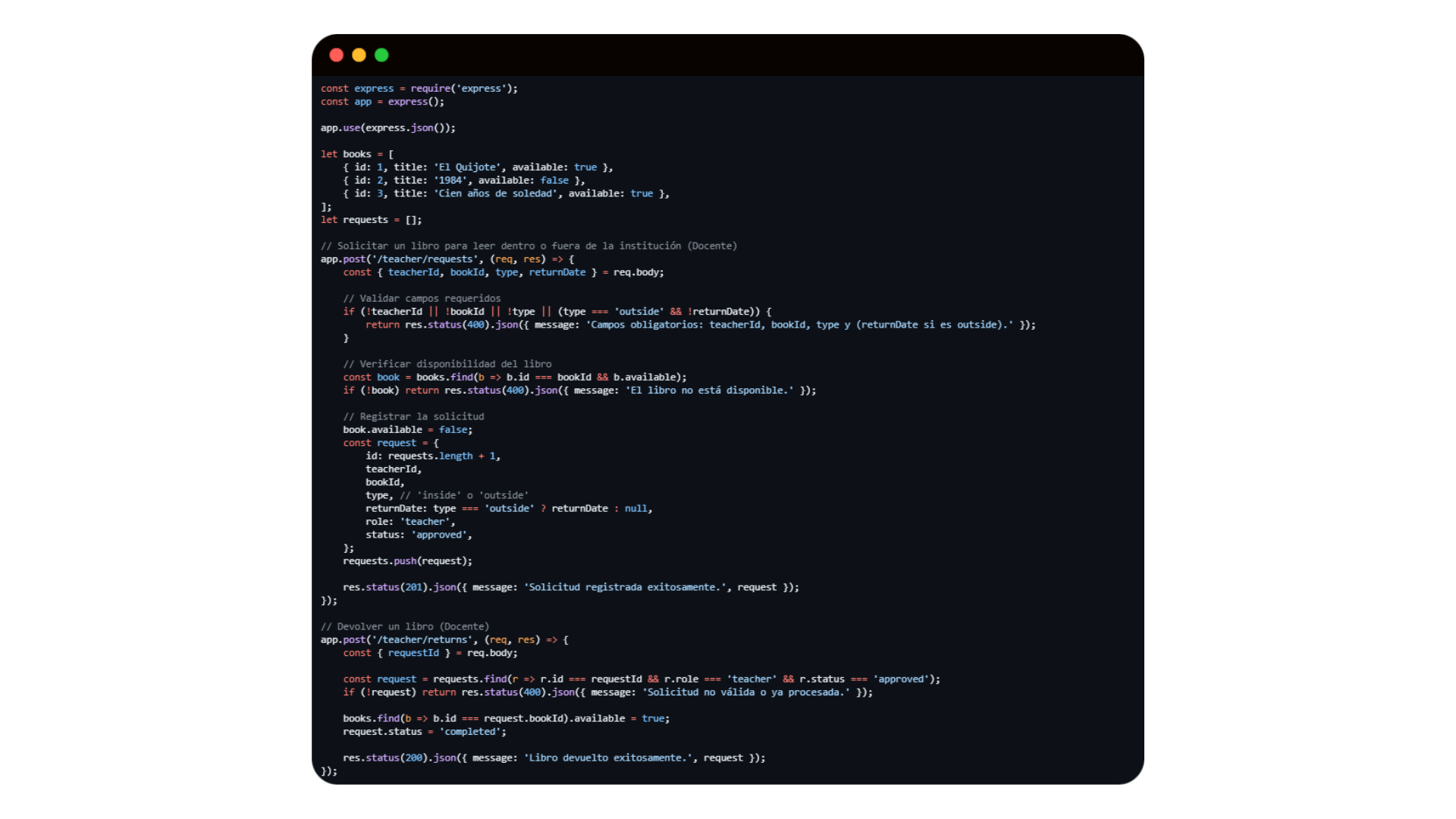Click the yellow minimize window dot
The width and height of the screenshot is (1456, 819).
(x=359, y=55)
